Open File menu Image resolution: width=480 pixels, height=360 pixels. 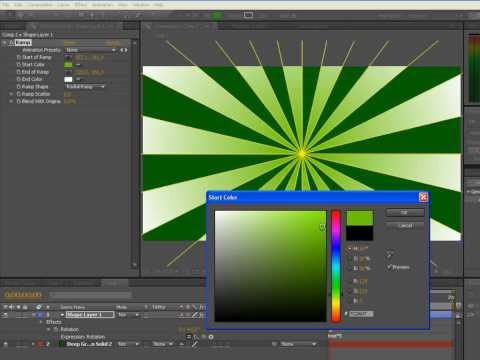point(6,5)
